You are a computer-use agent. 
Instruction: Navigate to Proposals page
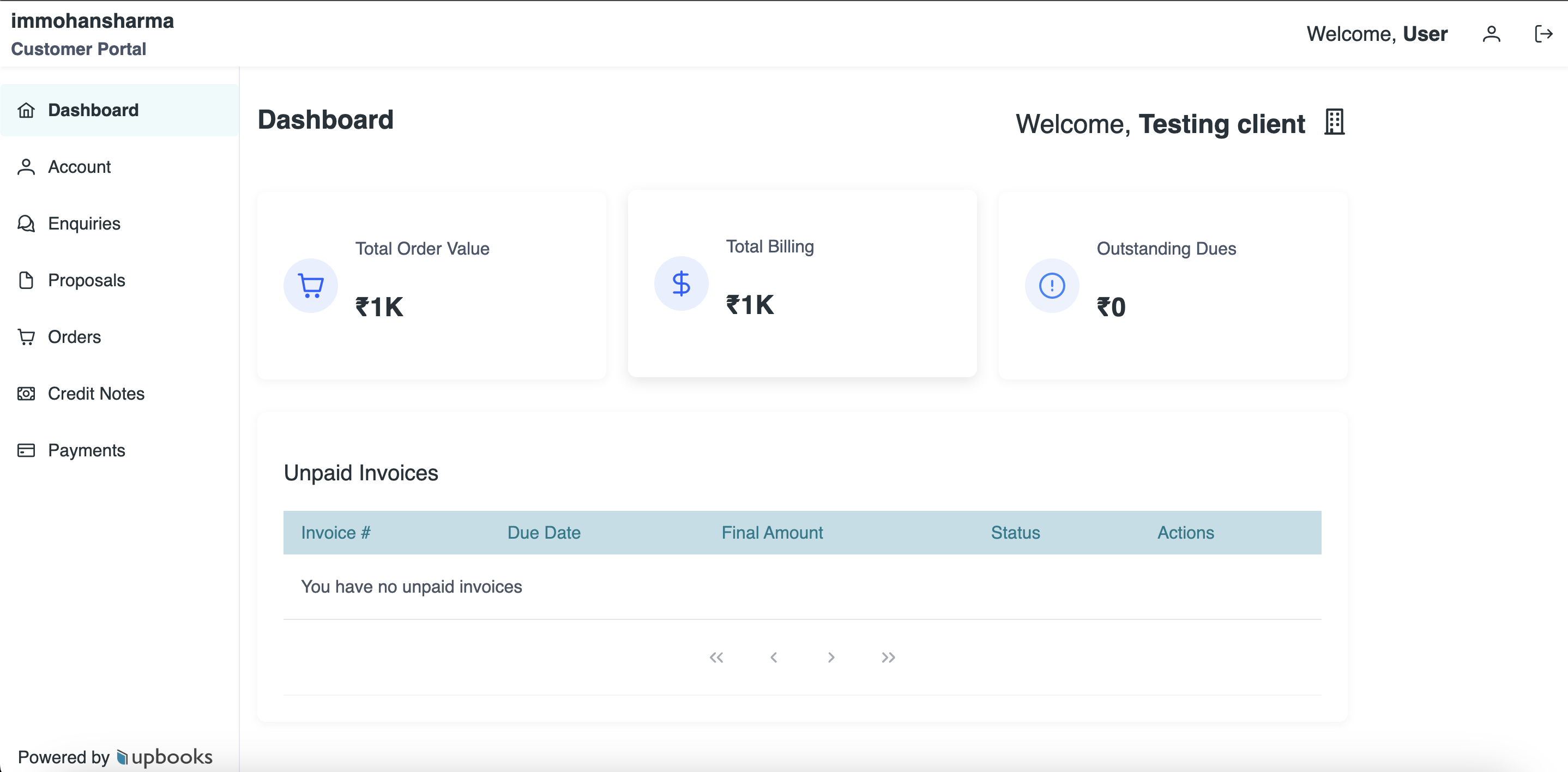point(87,280)
